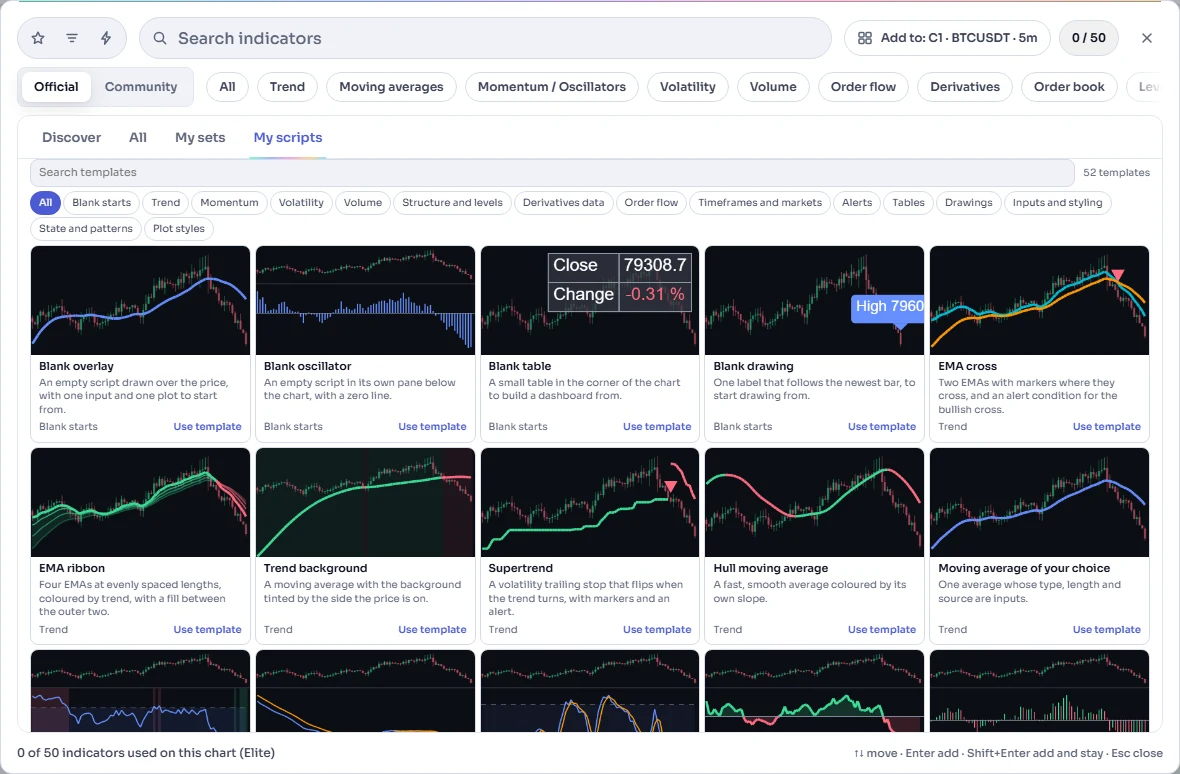The width and height of the screenshot is (1180, 774).
Task: Use template for Blank overlay
Action: [208, 426]
